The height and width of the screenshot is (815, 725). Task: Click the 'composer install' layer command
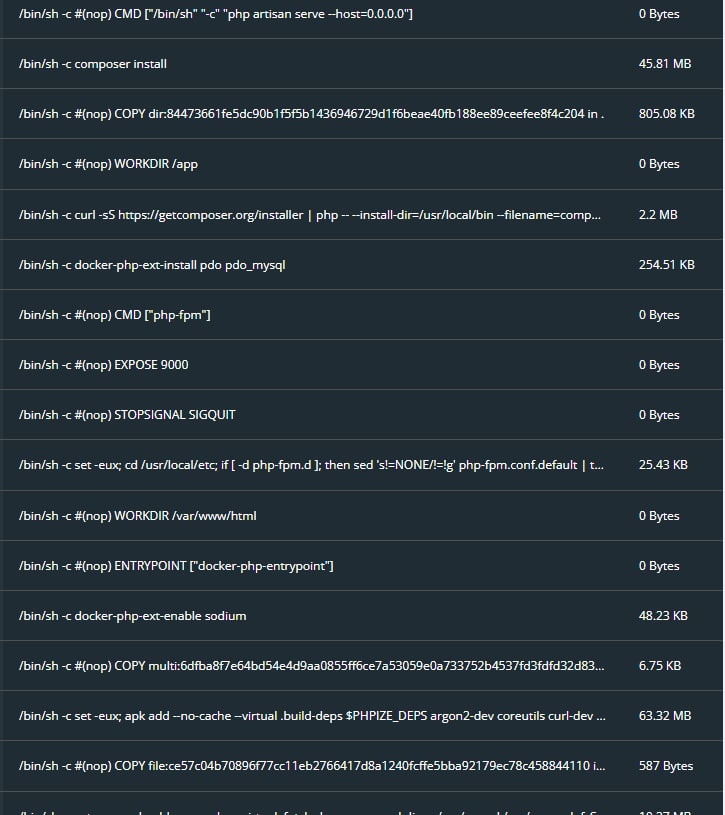point(93,64)
